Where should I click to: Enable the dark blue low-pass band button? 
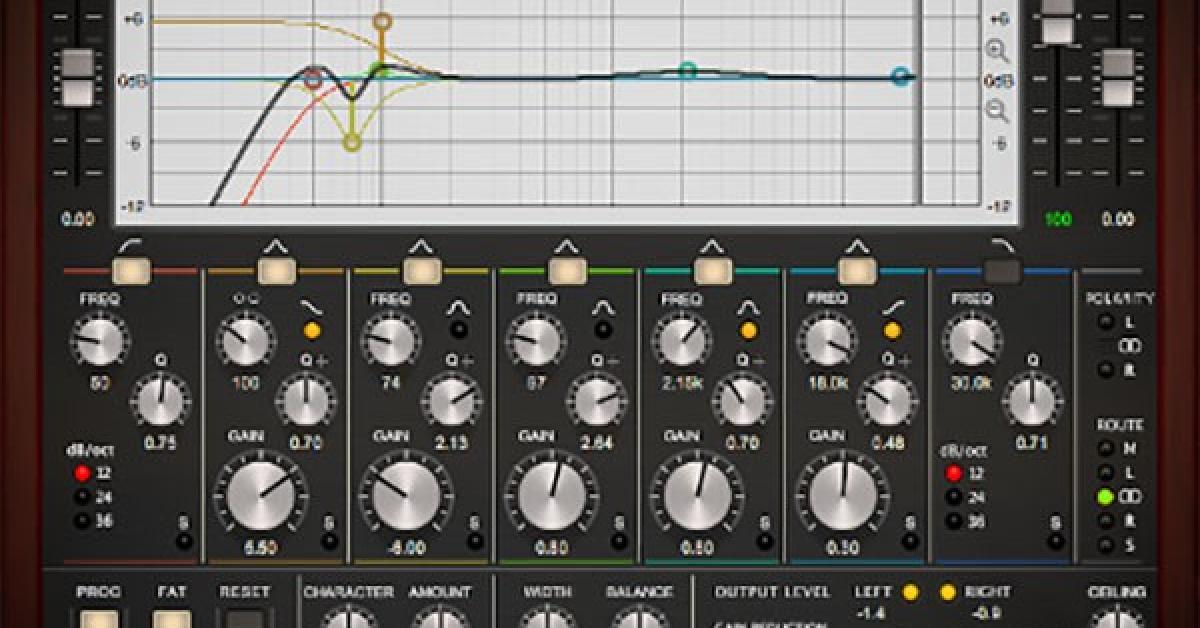click(1002, 270)
